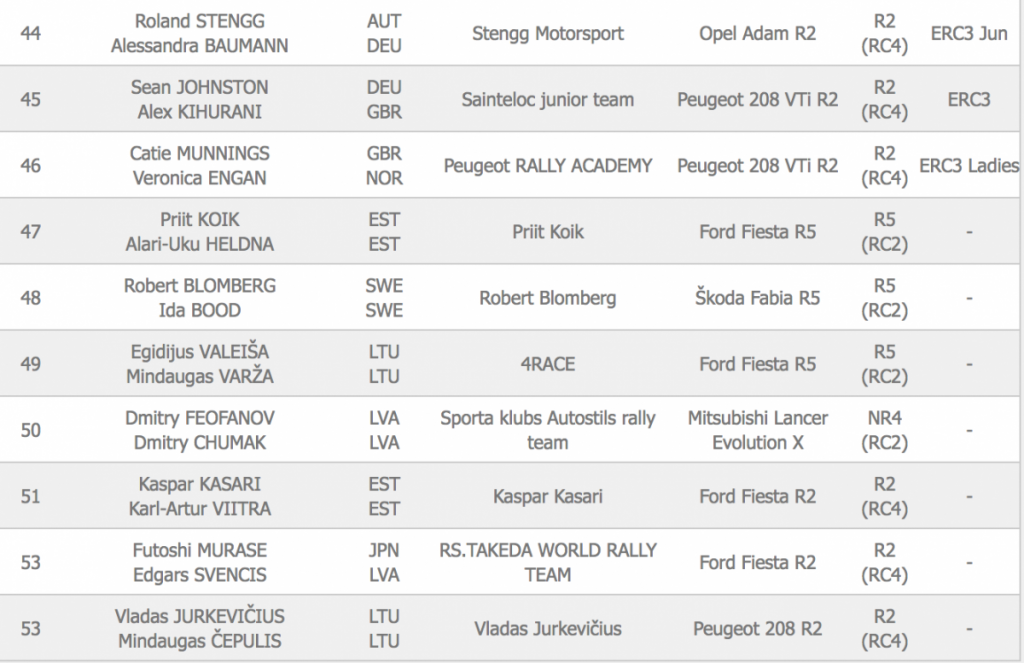The image size is (1024, 663).
Task: Select co-driver Alari-Uku HELDNA
Action: tap(199, 244)
